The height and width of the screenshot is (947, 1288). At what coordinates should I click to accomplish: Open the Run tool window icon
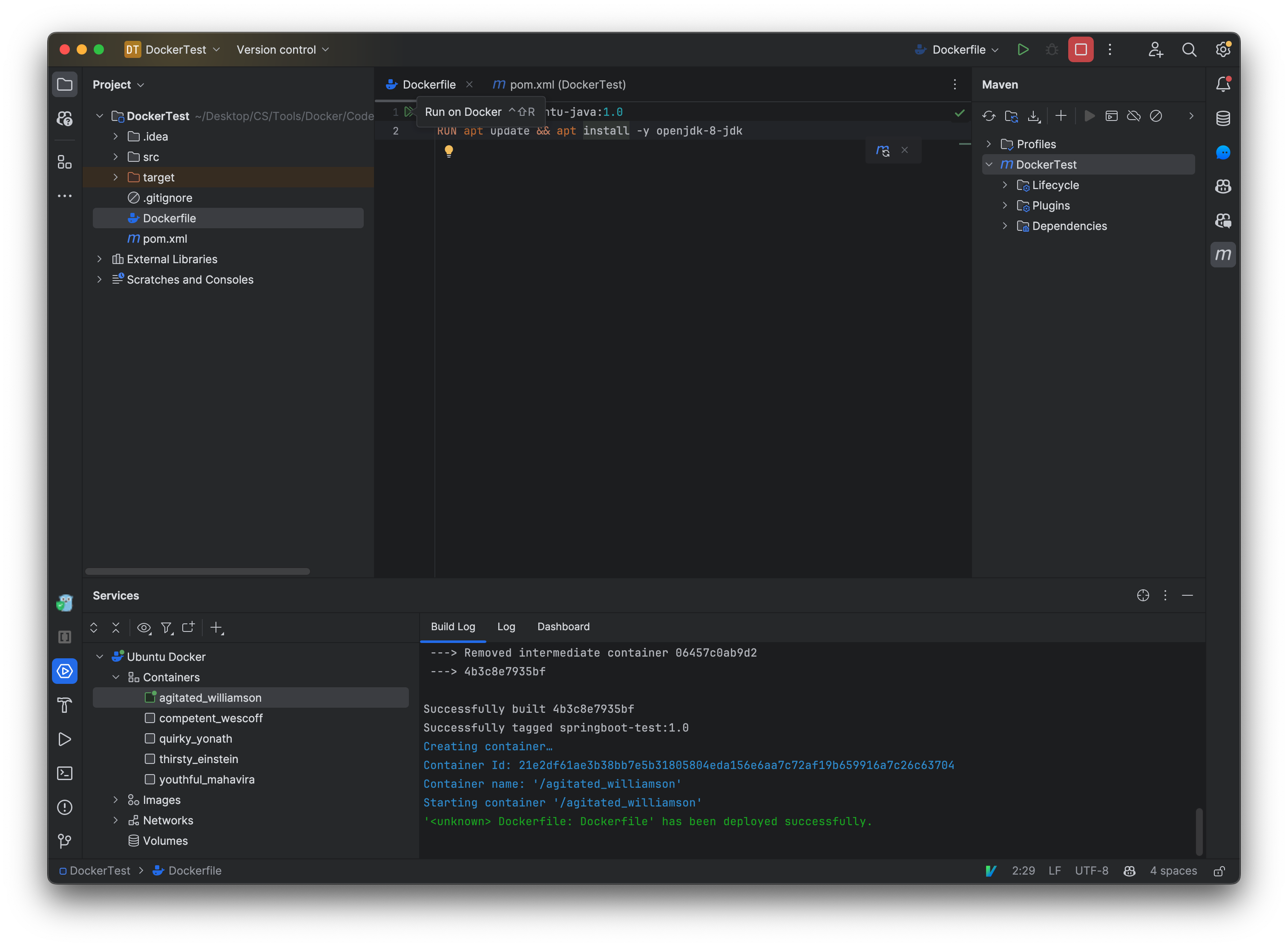[65, 740]
